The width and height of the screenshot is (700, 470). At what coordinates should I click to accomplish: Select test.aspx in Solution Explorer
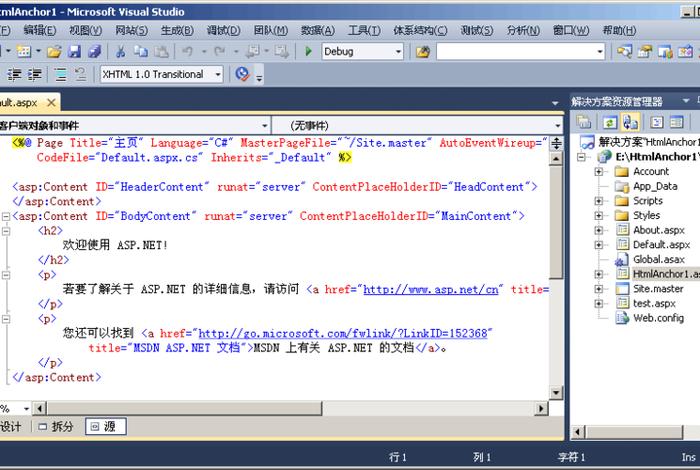[x=654, y=304]
